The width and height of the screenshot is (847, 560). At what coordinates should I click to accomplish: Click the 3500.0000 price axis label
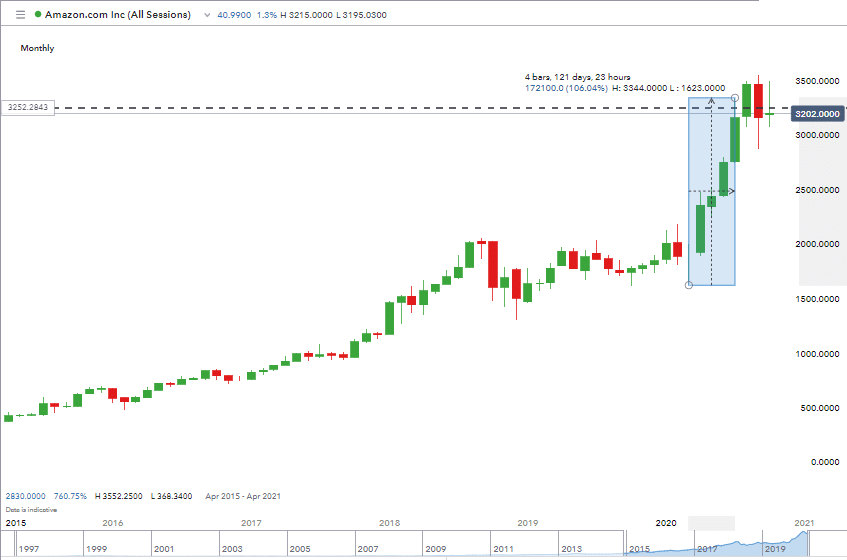pyautogui.click(x=817, y=81)
